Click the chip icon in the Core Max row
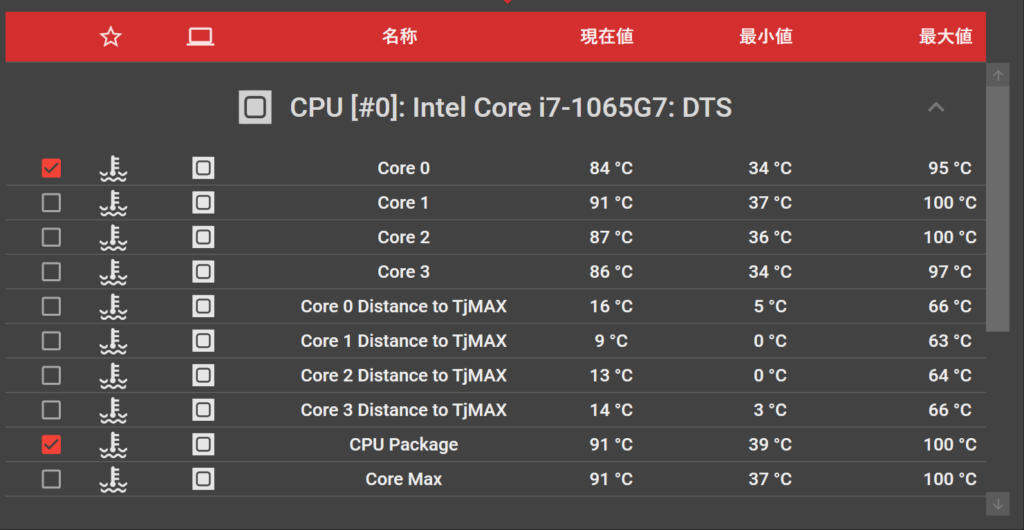This screenshot has height=530, width=1024. tap(203, 479)
